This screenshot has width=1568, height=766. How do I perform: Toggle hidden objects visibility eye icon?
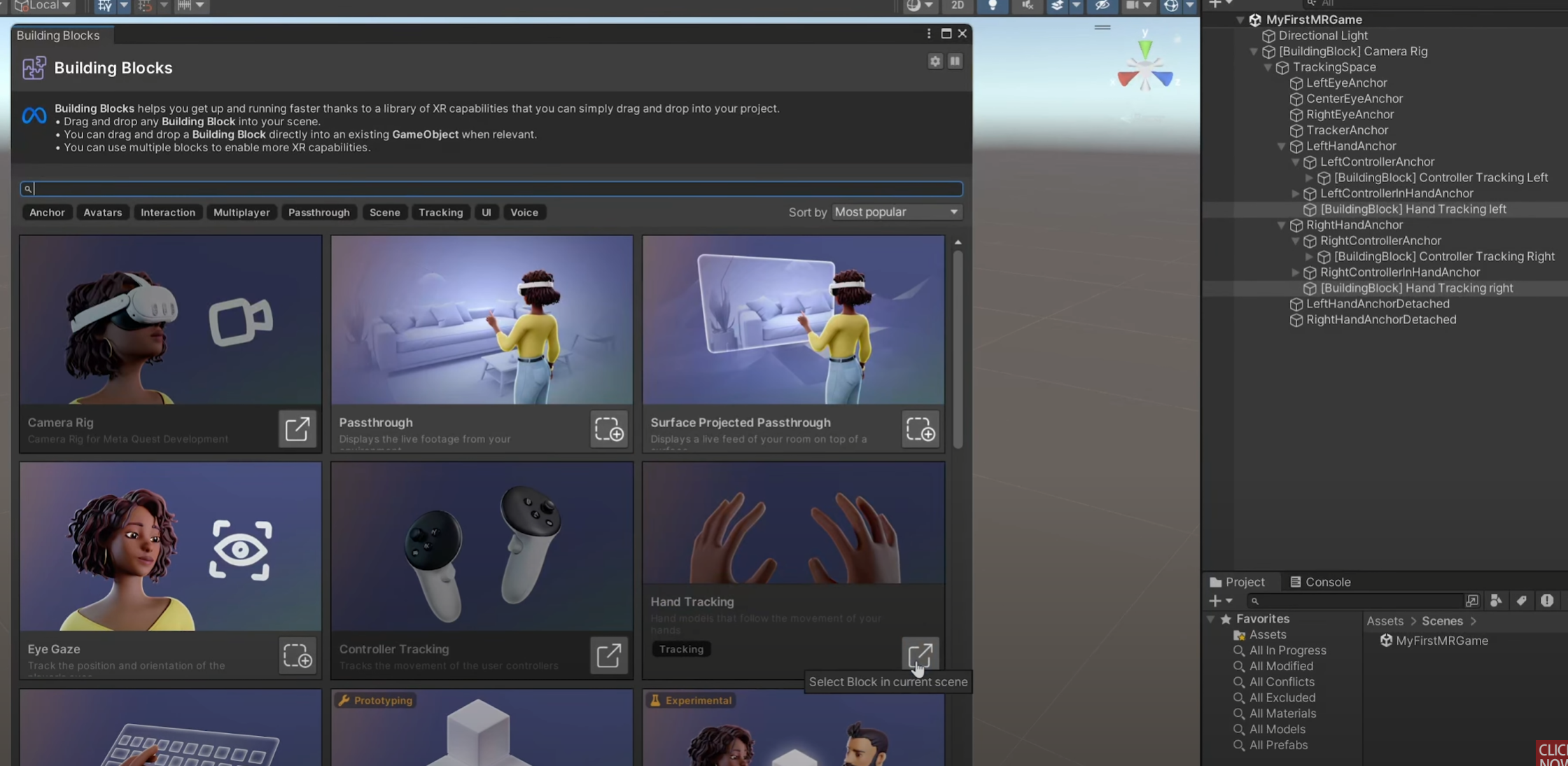pyautogui.click(x=1102, y=6)
